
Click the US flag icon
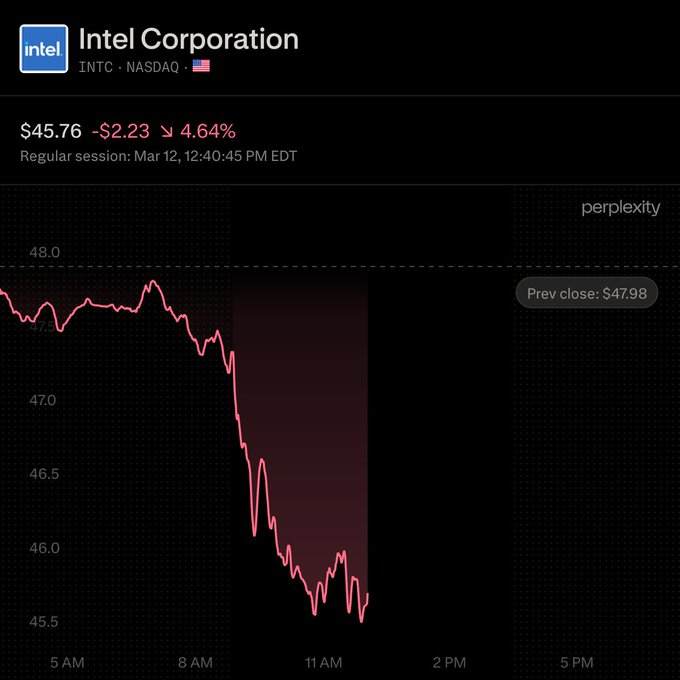201,67
